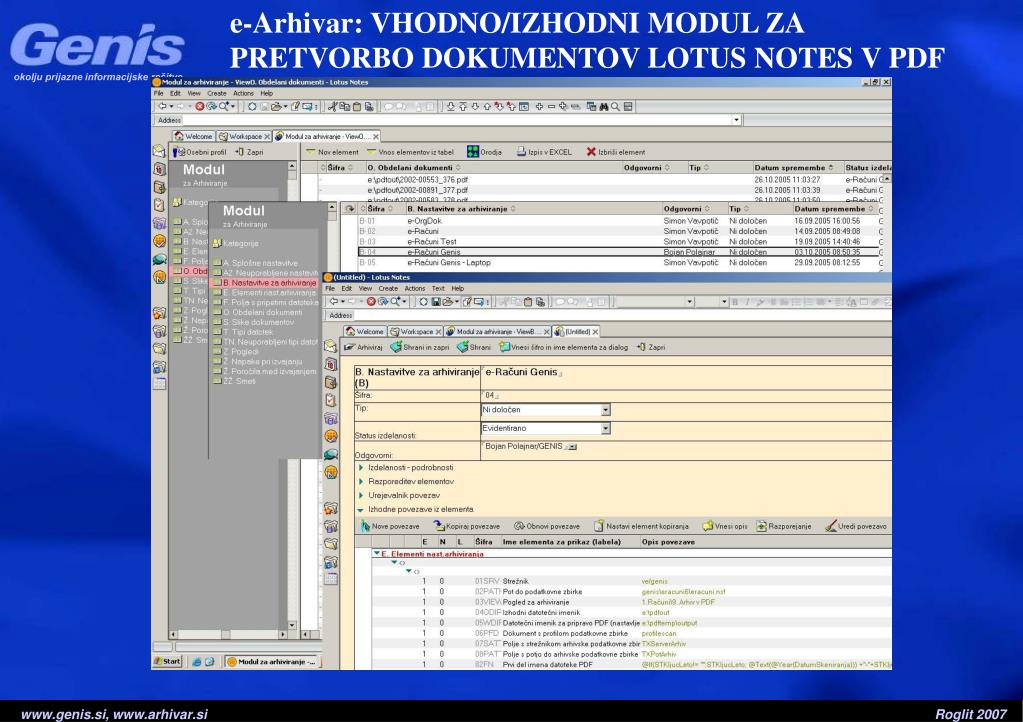Sort by Datum spremembe column in ViewB list

point(834,209)
